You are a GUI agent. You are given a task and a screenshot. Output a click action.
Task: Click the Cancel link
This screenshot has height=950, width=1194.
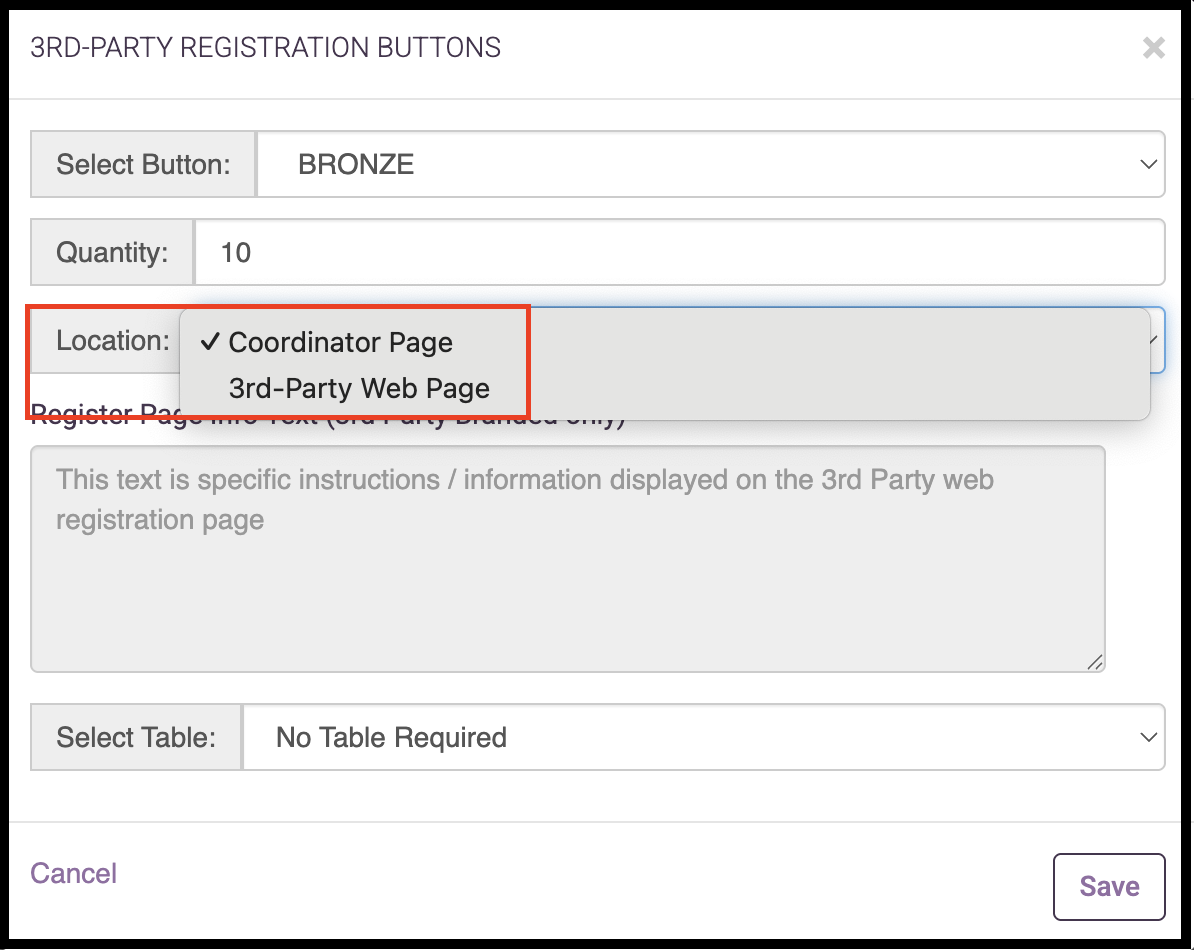[73, 873]
